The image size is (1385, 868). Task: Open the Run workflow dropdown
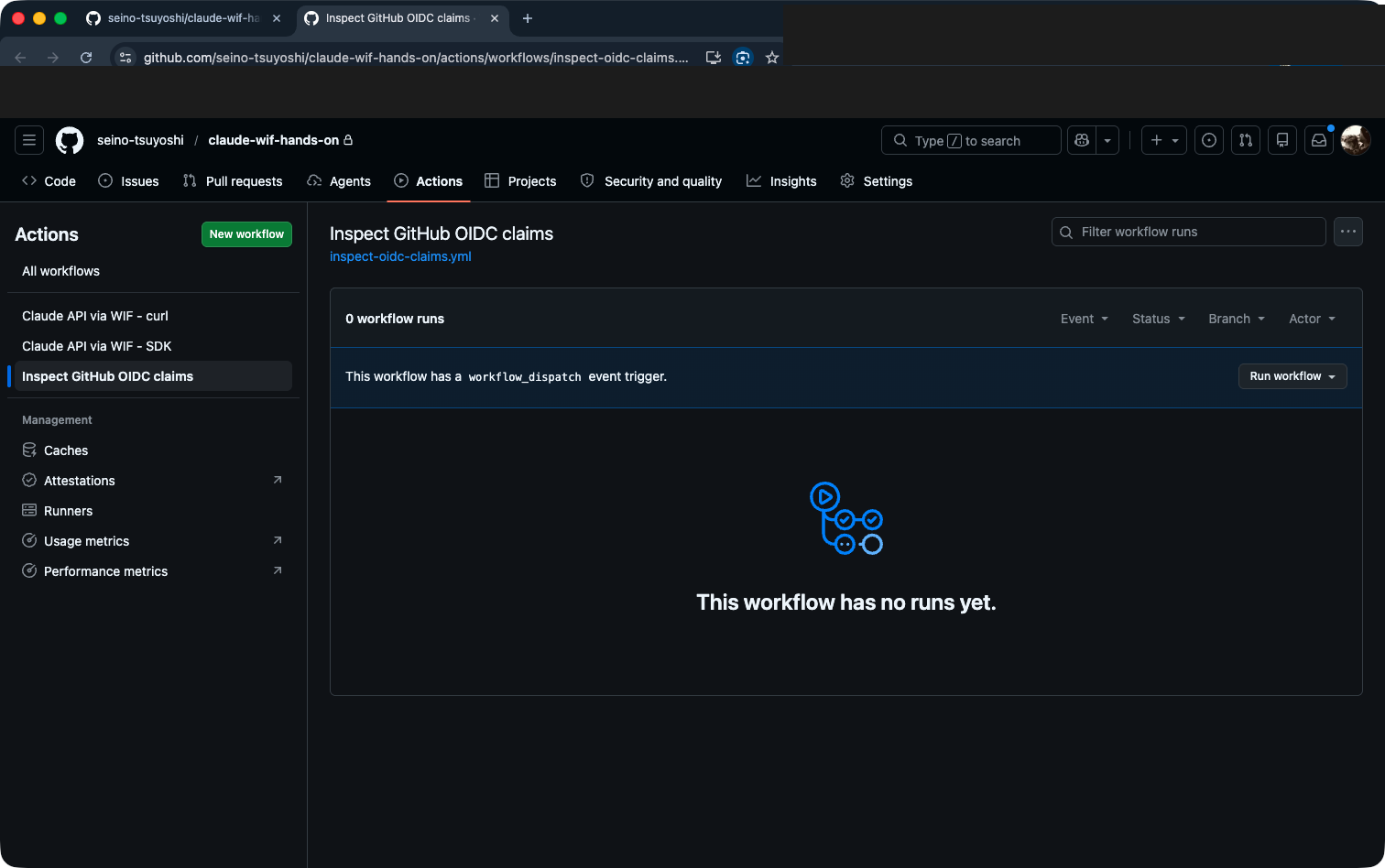[1292, 376]
